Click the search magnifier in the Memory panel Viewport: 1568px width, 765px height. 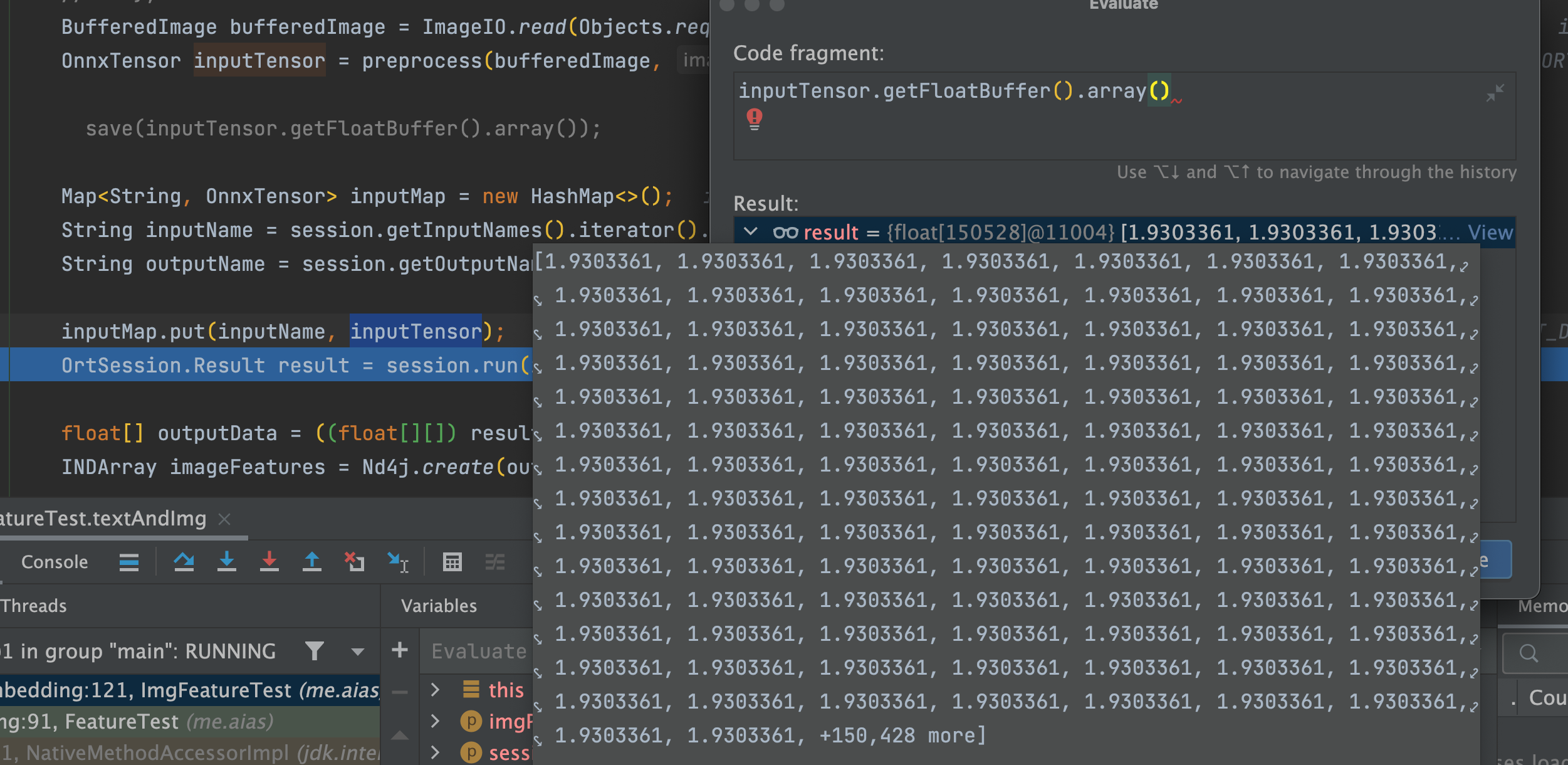point(1530,653)
